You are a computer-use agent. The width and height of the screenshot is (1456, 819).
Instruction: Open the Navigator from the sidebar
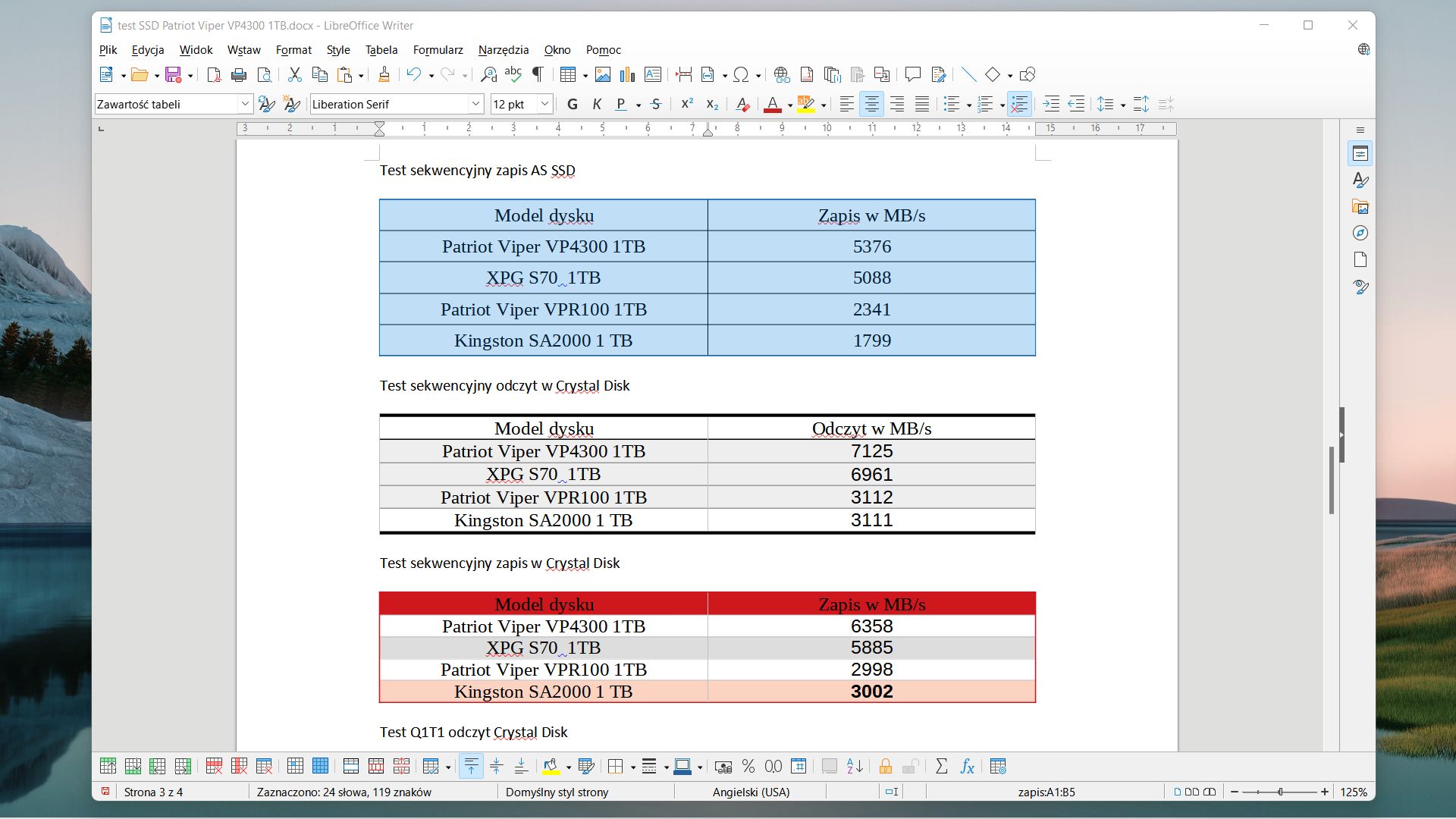(x=1361, y=233)
